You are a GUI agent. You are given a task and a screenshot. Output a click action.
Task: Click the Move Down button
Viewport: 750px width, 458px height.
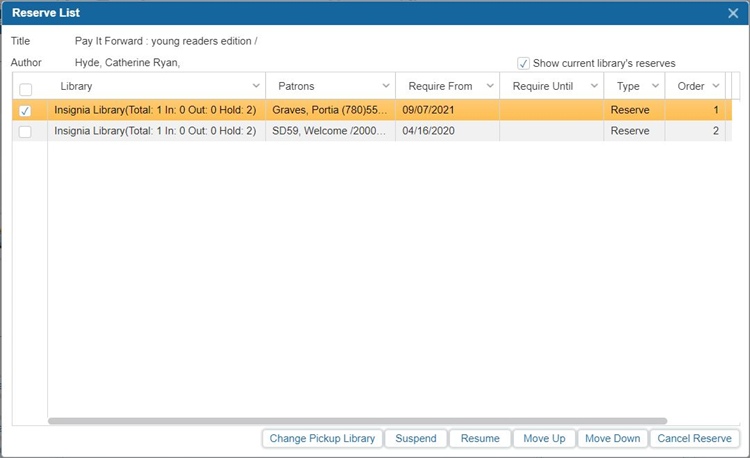(x=612, y=438)
